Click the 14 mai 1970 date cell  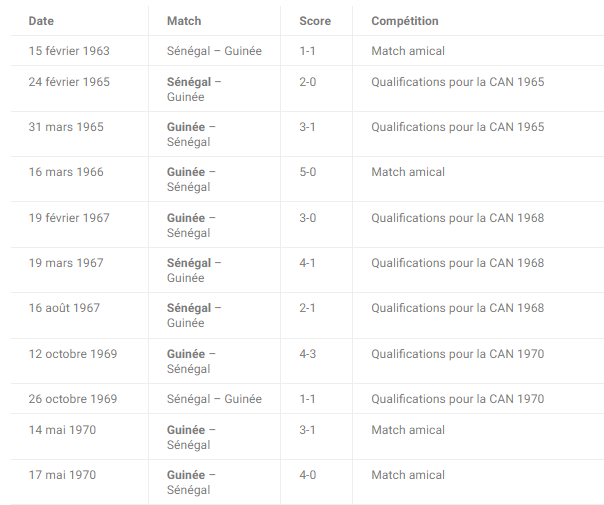(62, 430)
